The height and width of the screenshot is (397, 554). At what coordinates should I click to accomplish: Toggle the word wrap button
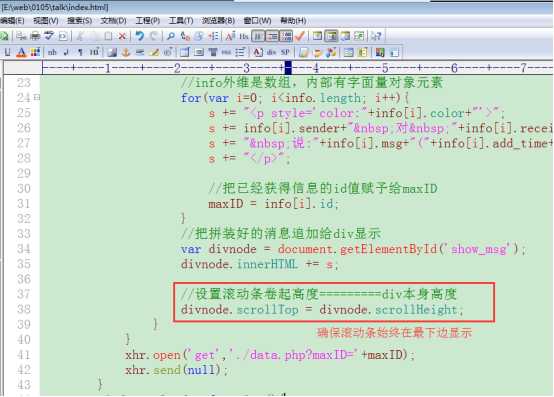[x=258, y=36]
